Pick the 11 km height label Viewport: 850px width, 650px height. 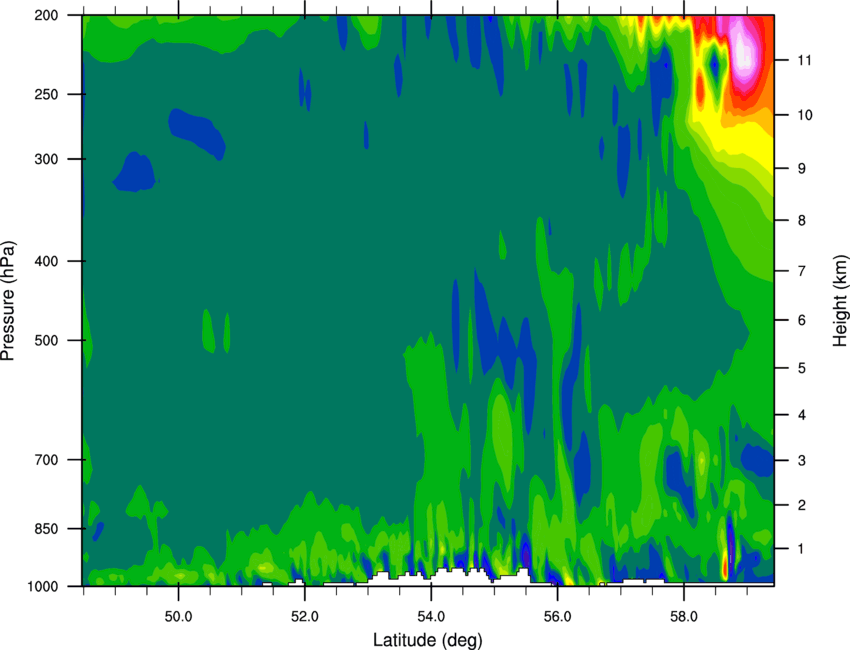805,60
